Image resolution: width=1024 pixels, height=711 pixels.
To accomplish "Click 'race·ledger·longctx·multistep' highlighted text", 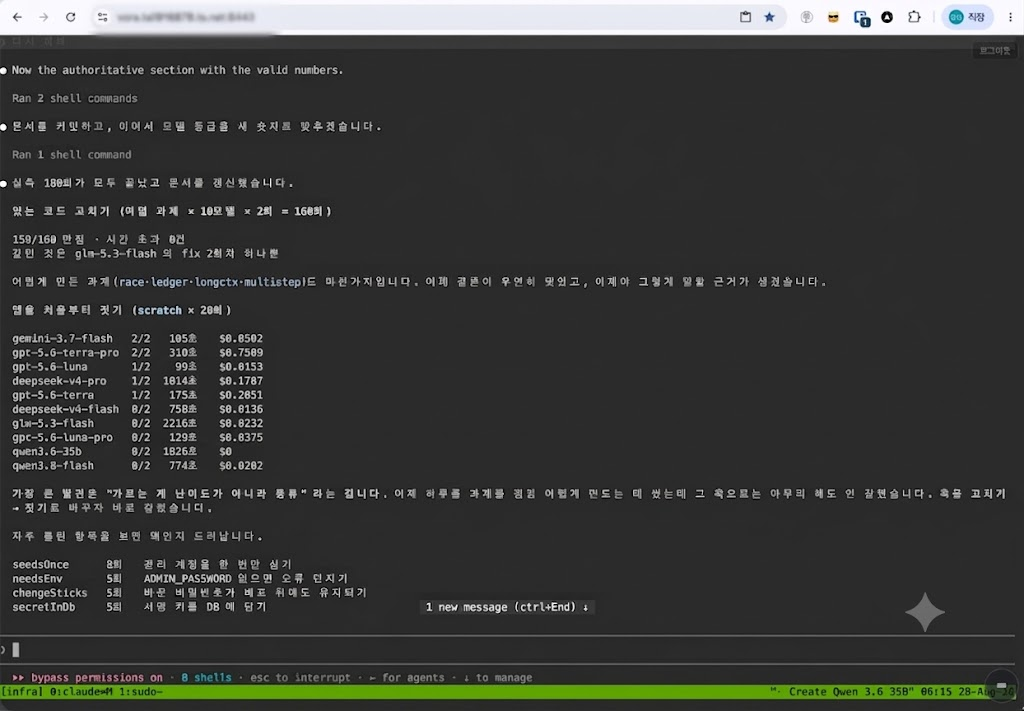I will [x=210, y=282].
